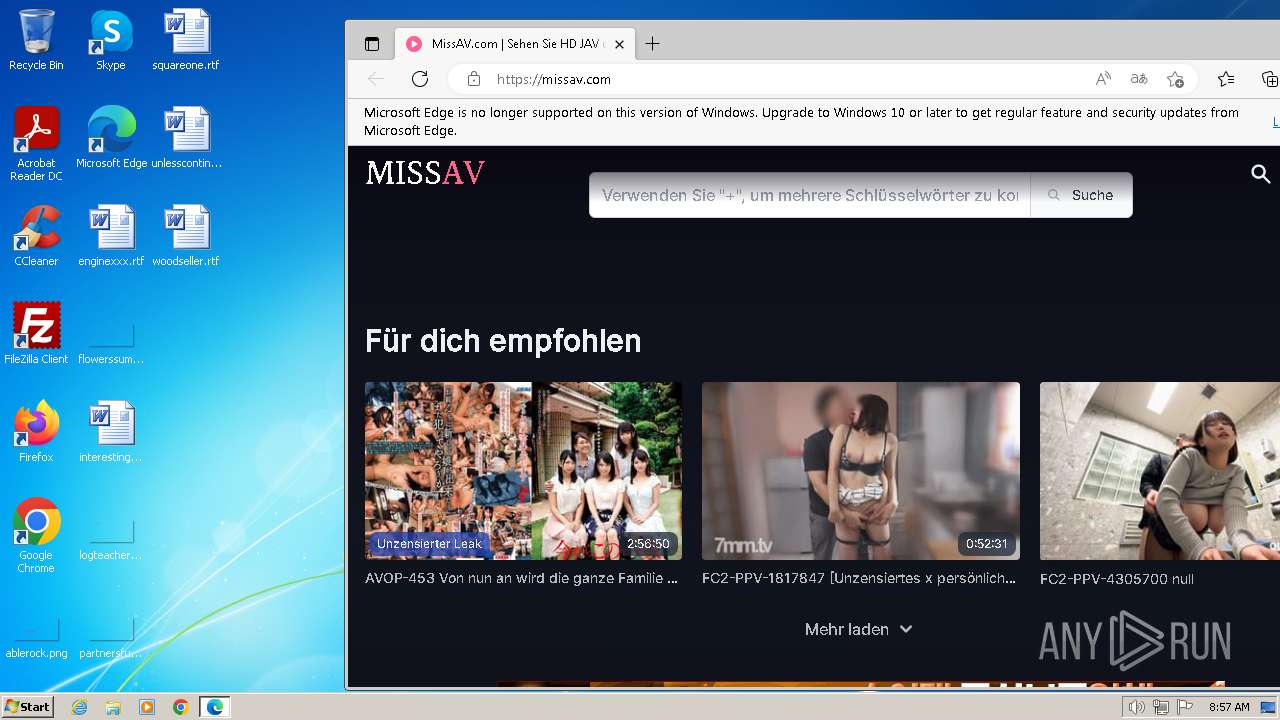Click the Read aloud icon in address bar

[x=1103, y=79]
